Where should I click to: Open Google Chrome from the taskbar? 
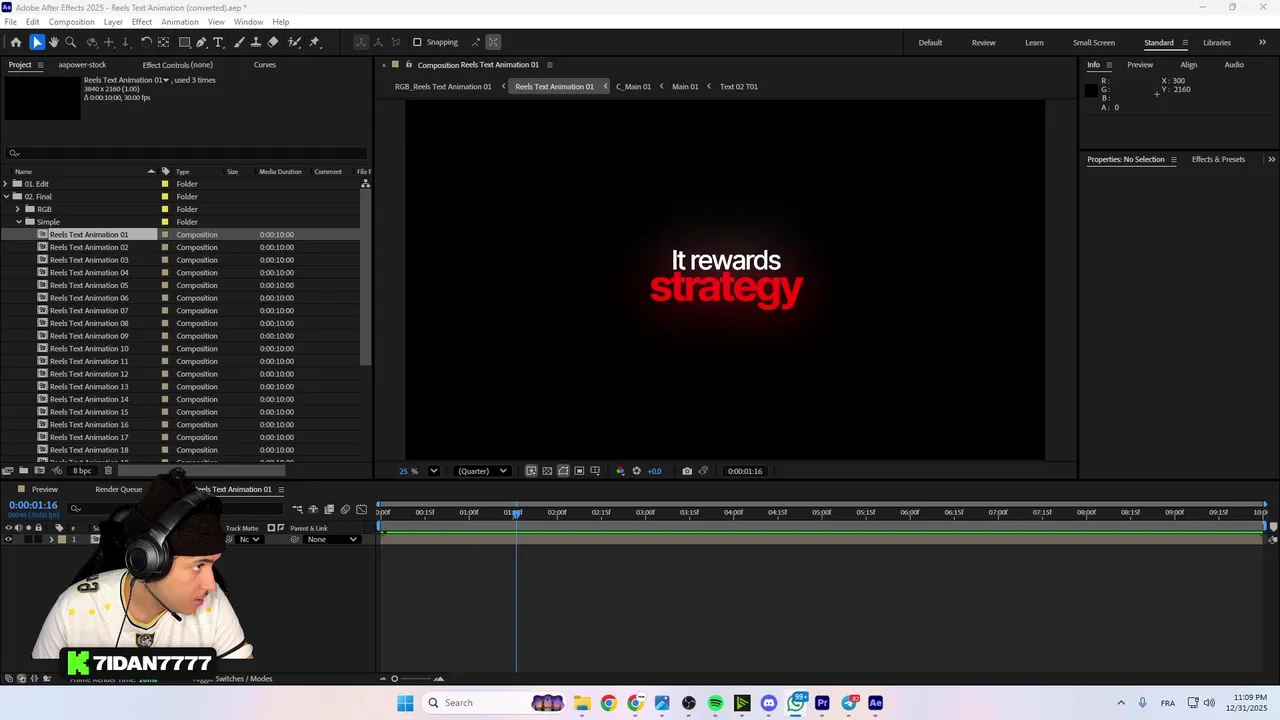[608, 703]
